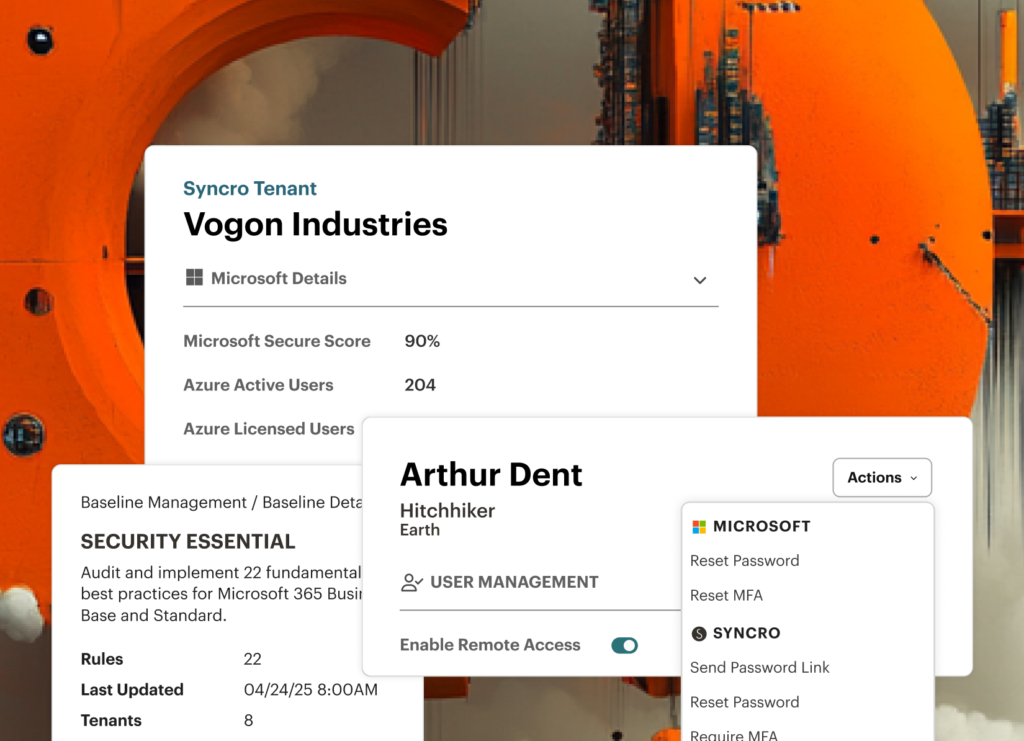
Task: Select the Arthur Dent name heading
Action: (x=491, y=475)
